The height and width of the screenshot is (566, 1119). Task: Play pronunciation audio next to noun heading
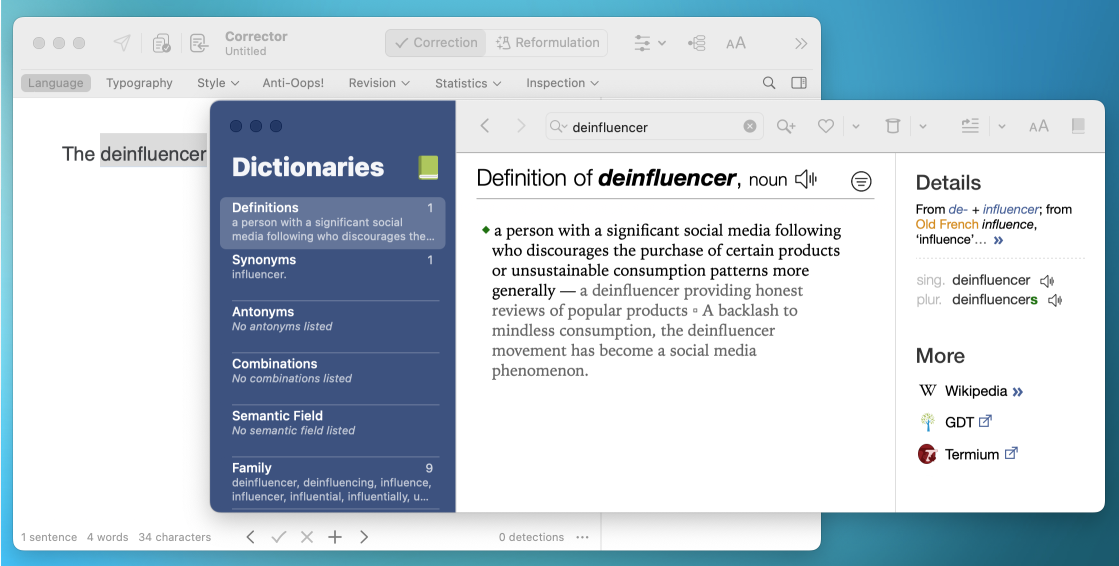pos(806,180)
